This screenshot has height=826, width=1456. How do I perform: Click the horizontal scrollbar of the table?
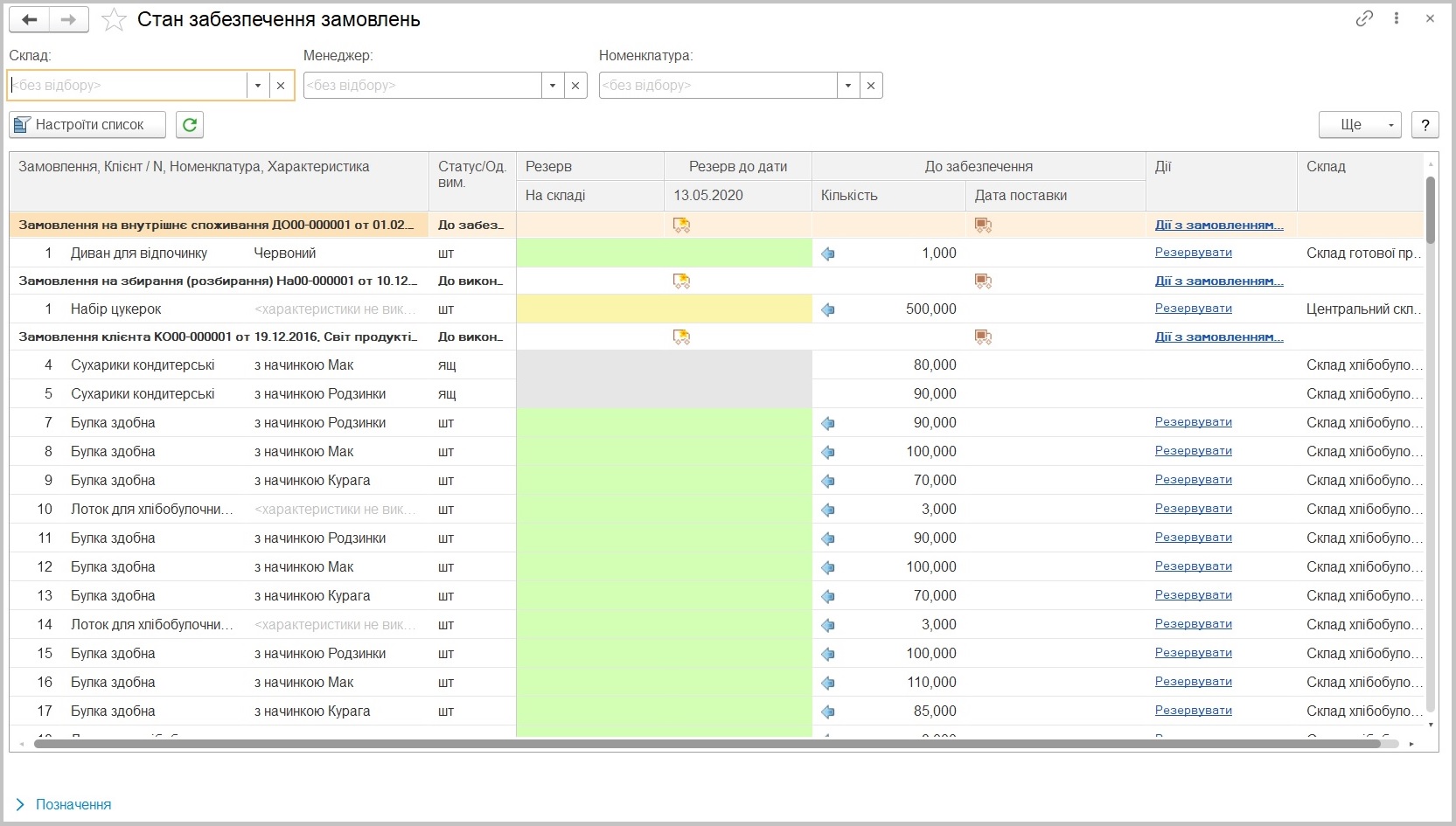coord(707,744)
